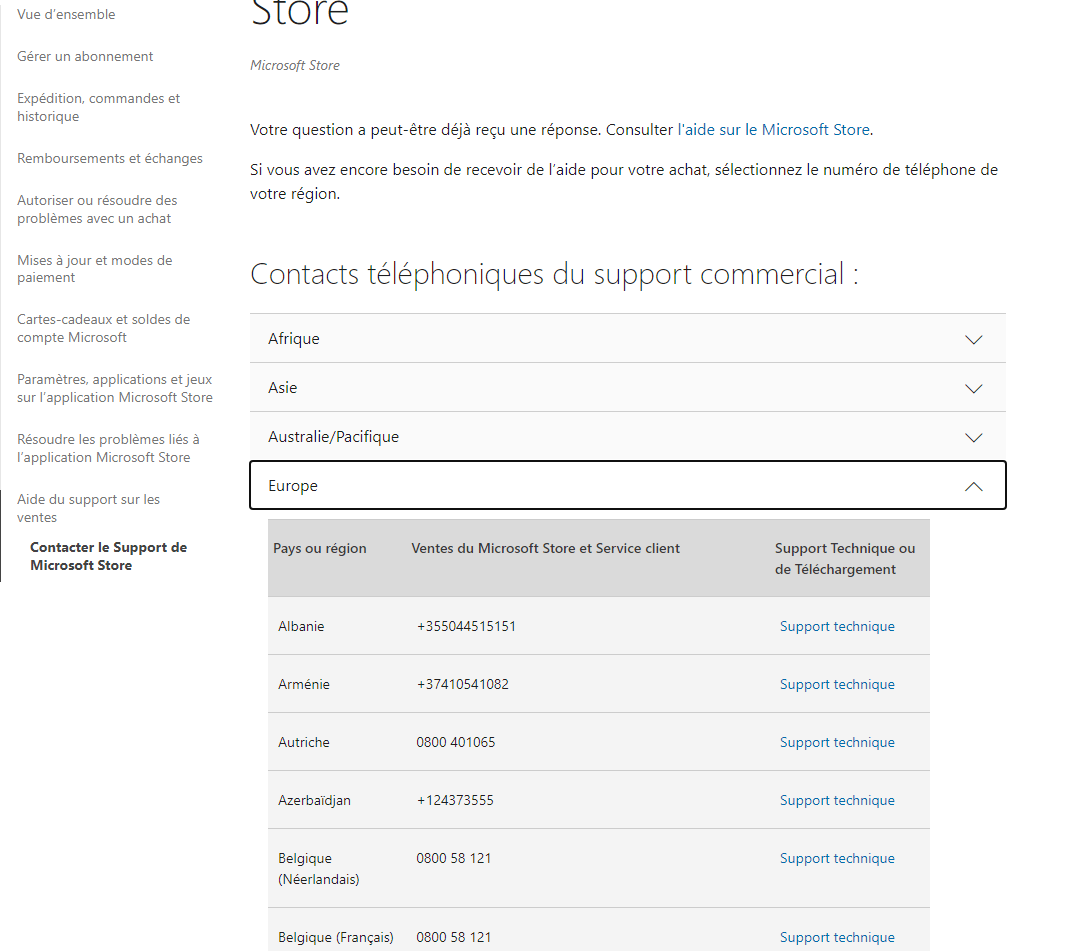Image resolution: width=1084 pixels, height=951 pixels.
Task: Click the Albanie phone number +355044515151
Action: tap(467, 626)
